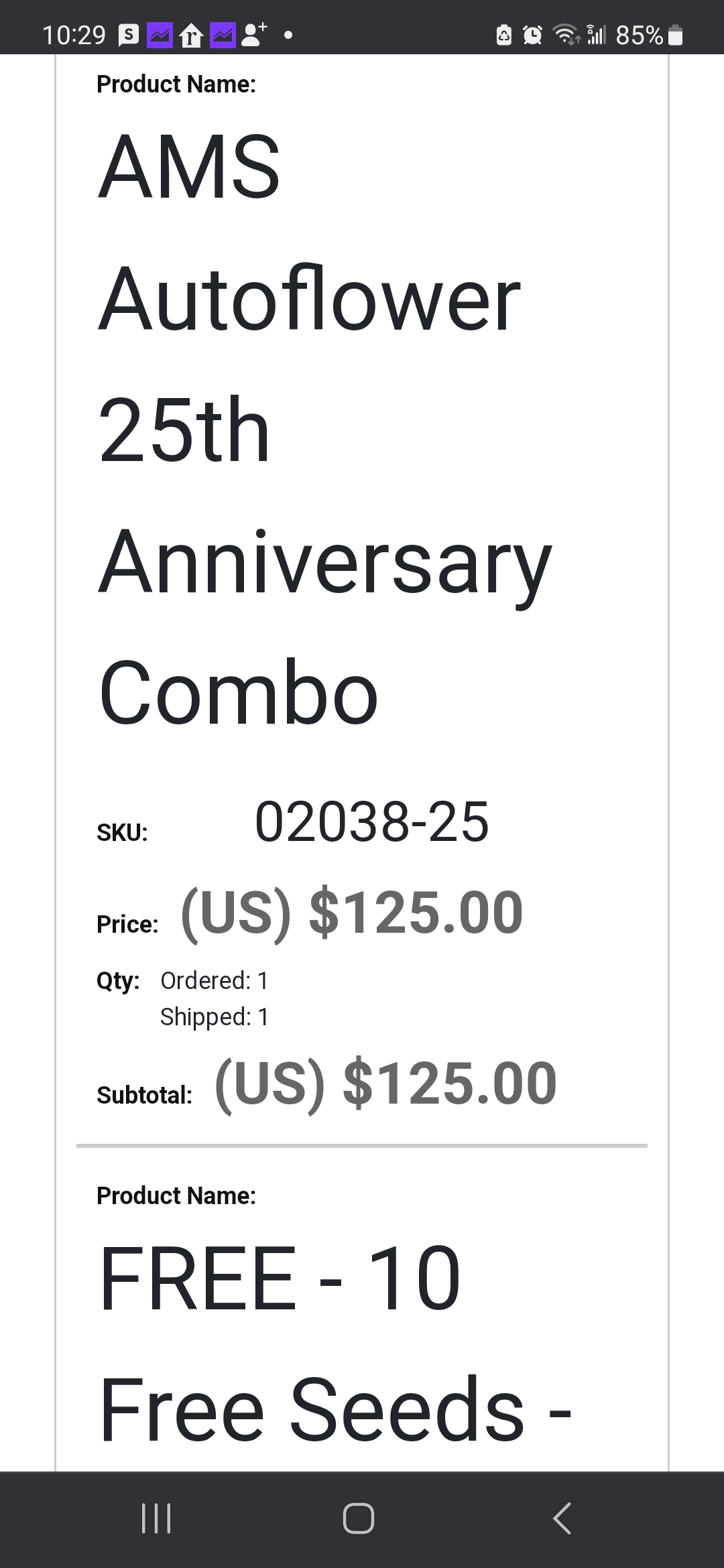Tap the Shipped: 1 quantity text

(x=215, y=1017)
